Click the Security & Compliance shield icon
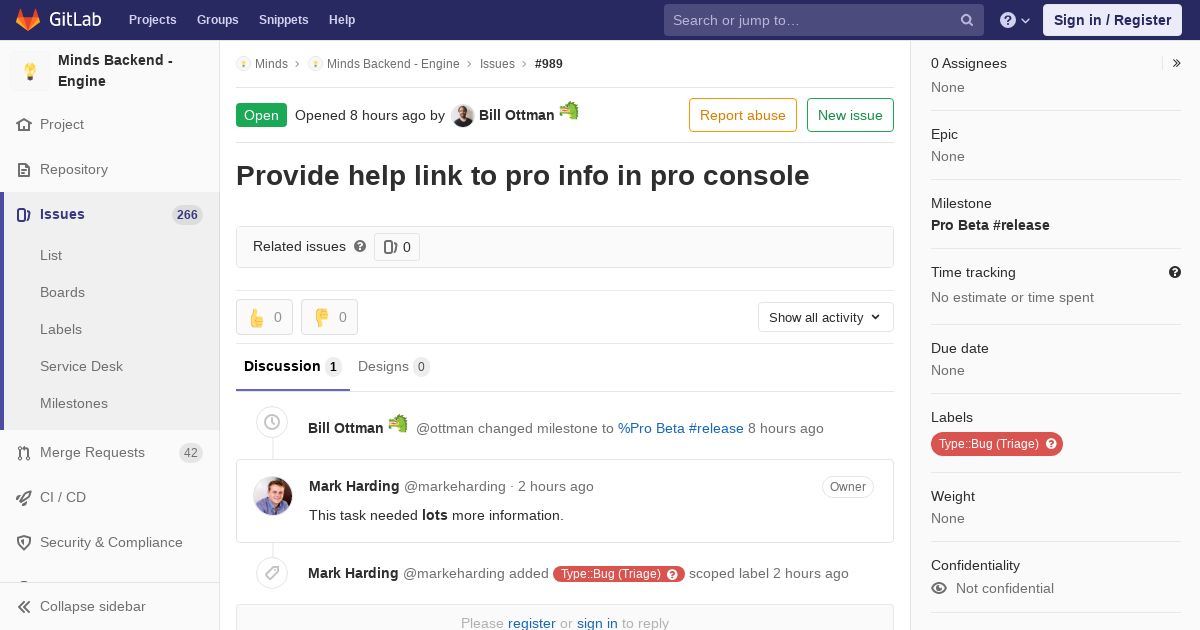Image resolution: width=1200 pixels, height=630 pixels. [24, 543]
